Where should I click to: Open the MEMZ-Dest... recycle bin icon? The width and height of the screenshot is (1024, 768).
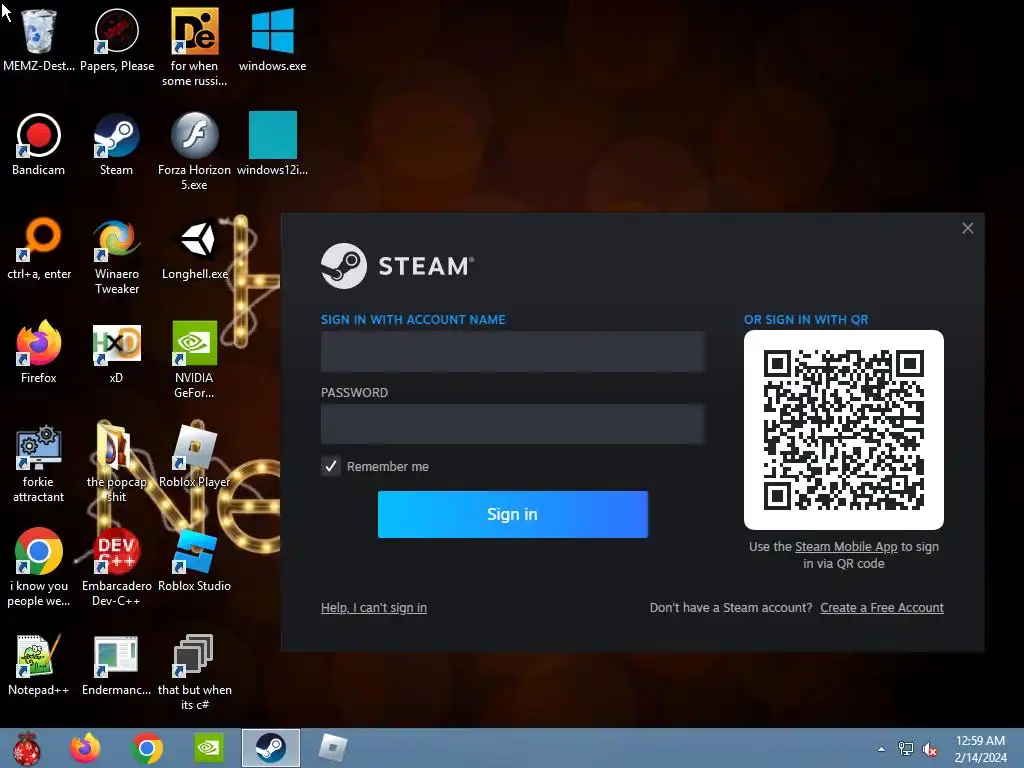[x=39, y=39]
